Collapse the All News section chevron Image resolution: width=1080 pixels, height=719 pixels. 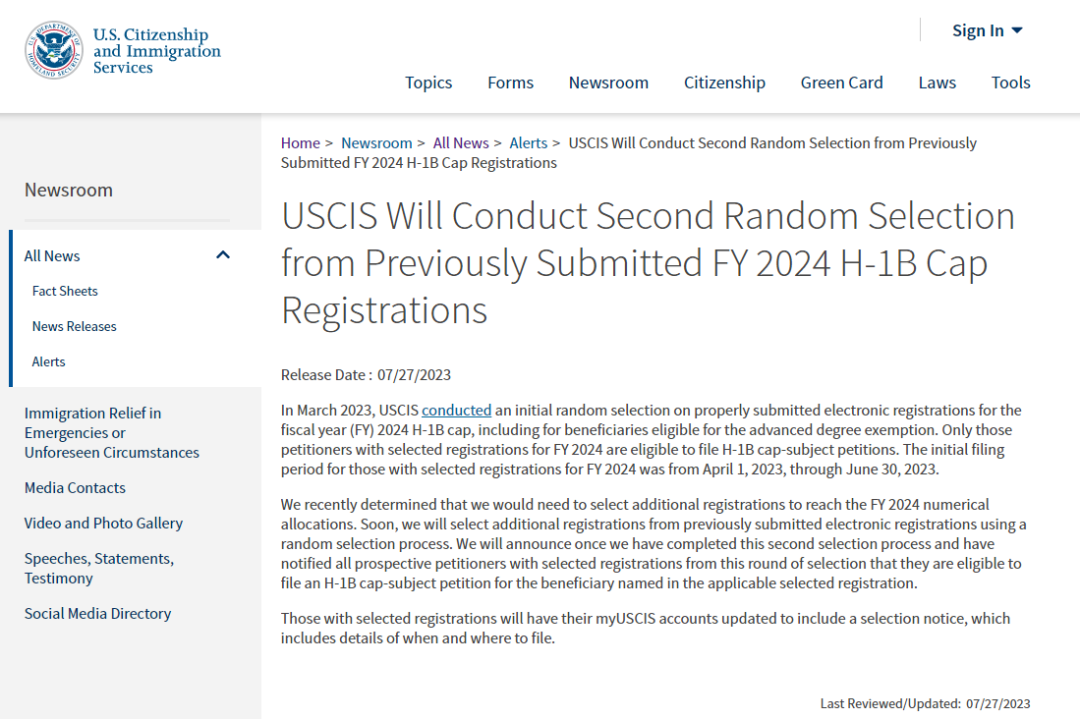click(x=222, y=256)
